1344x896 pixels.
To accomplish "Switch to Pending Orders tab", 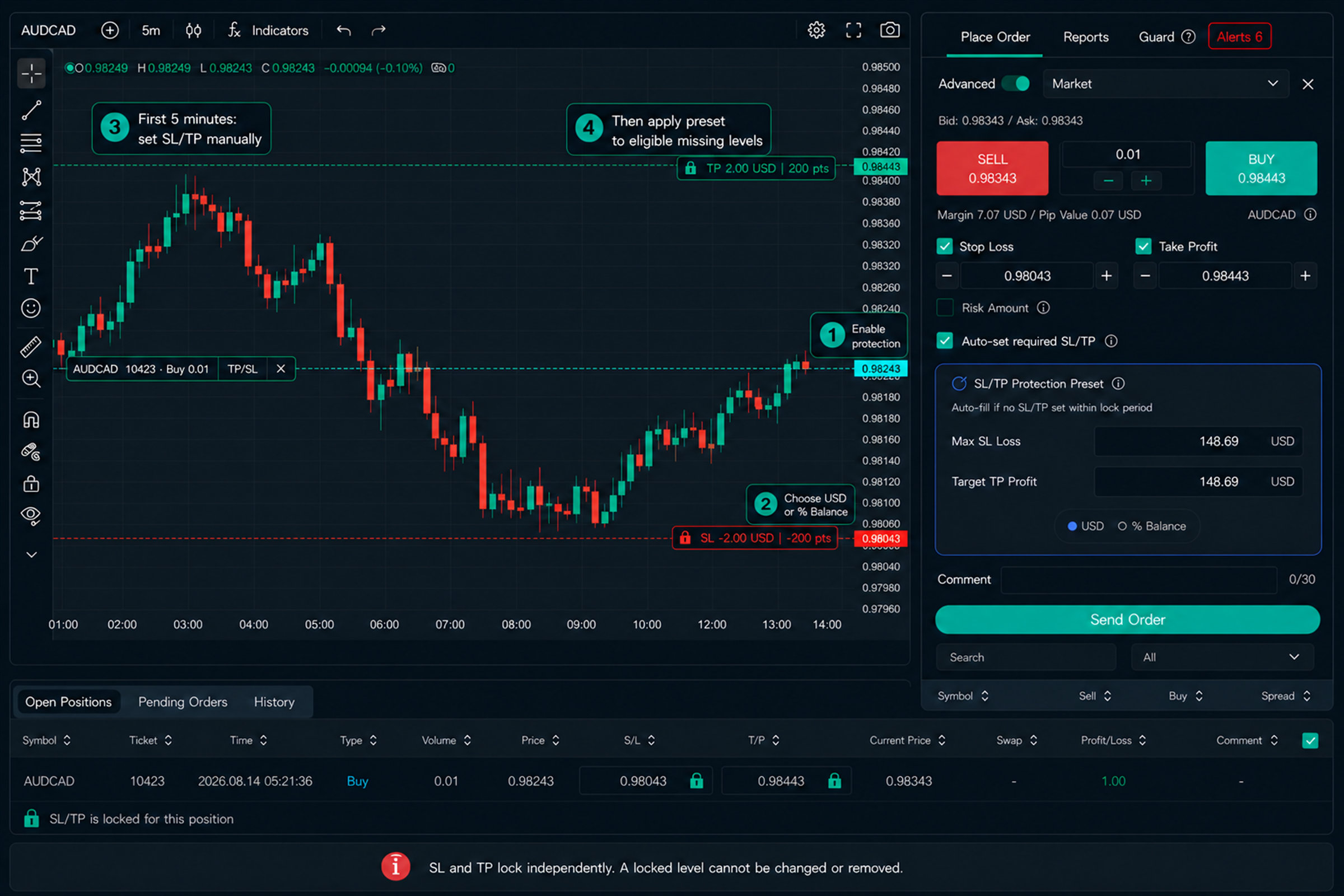I will click(x=183, y=701).
